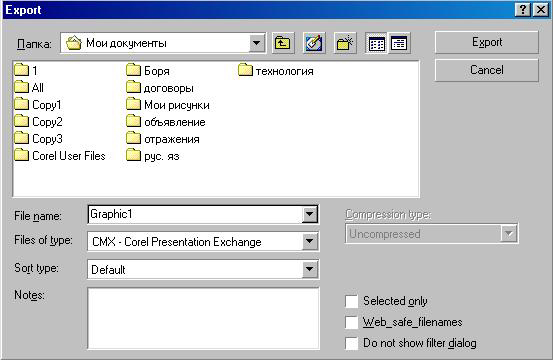Switch to details view icon
Image resolution: width=553 pixels, height=360 pixels.
click(x=399, y=43)
